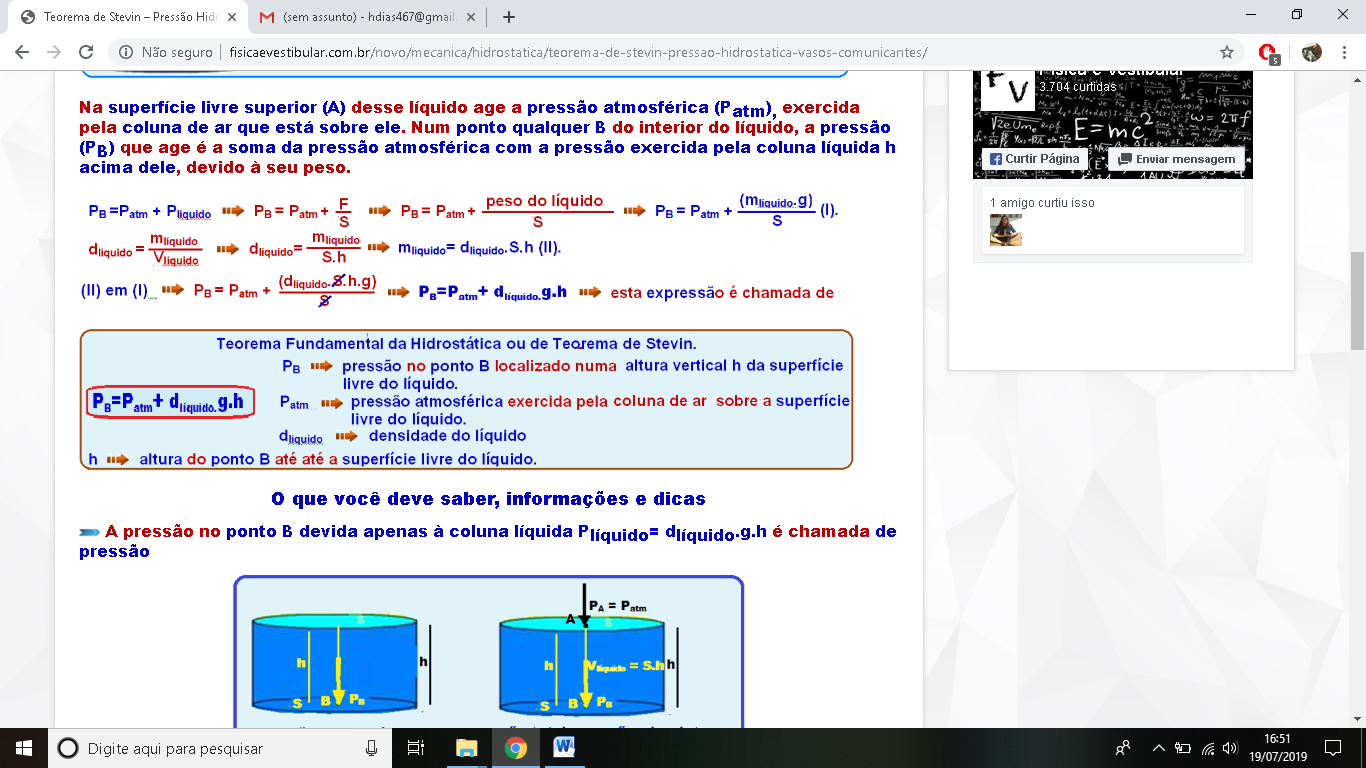Click Enviar mensagem Facebook button
The image size is (1366, 768).
coord(1177,159)
